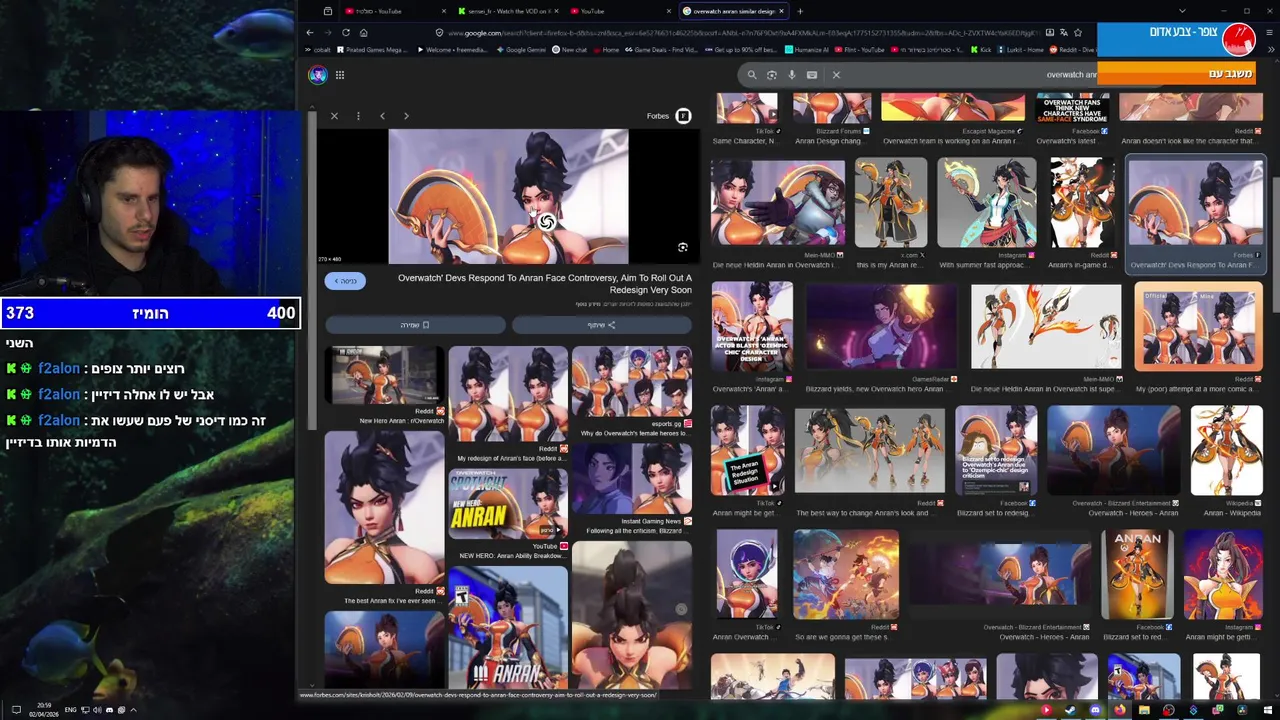
Task: Click the blue visit button
Action: tap(345, 281)
